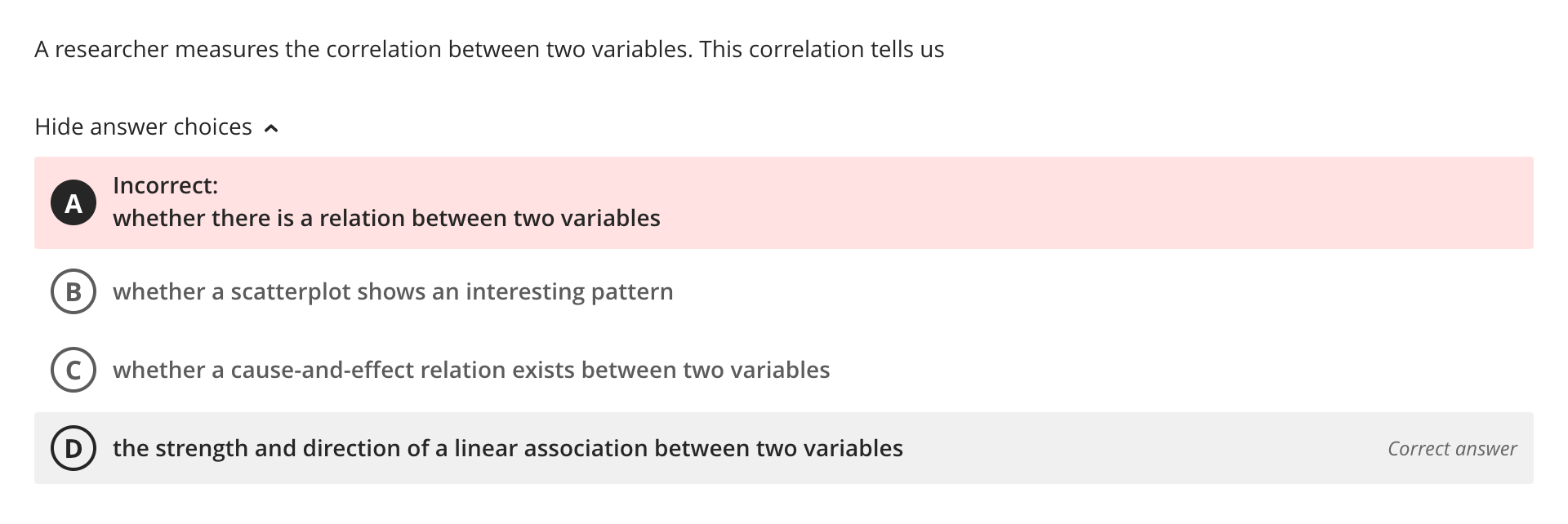
Task: Click the circled letter B icon
Action: (x=73, y=291)
